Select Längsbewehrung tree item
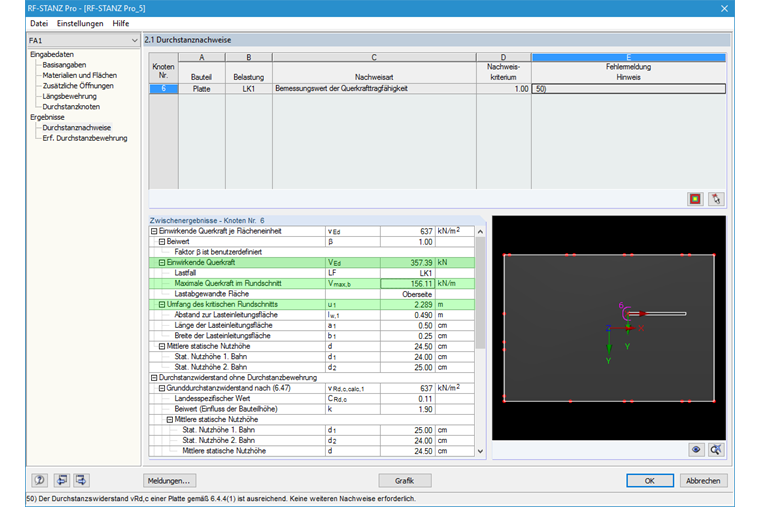This screenshot has width=760, height=507. (69, 96)
